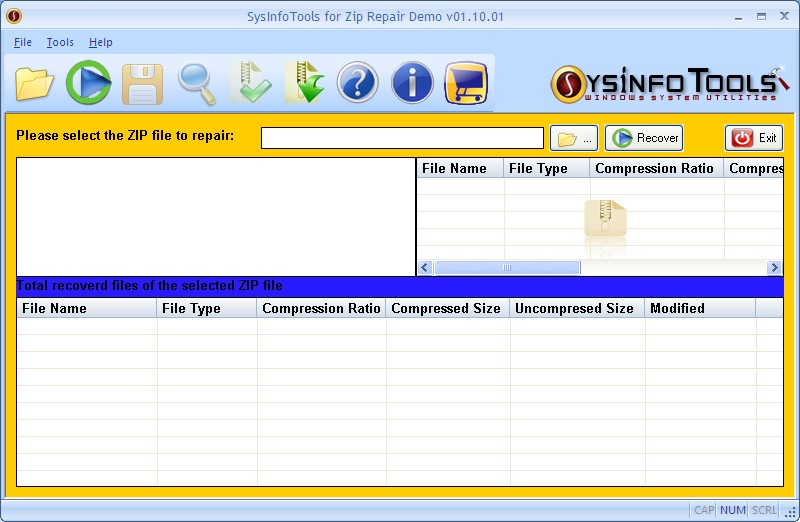Click the browse folder button beside path field

click(574, 138)
